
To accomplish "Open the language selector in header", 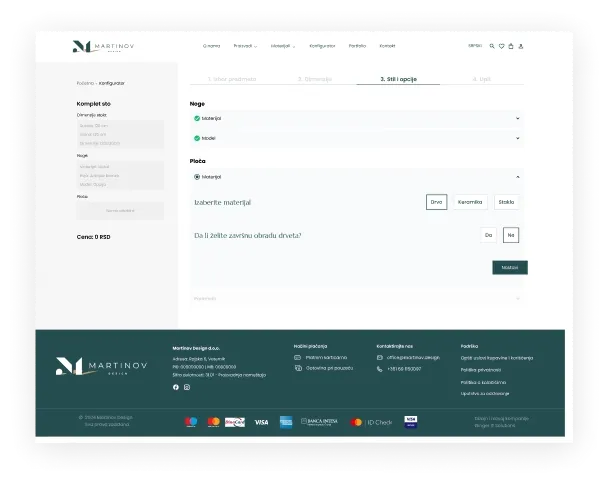I will coord(475,46).
